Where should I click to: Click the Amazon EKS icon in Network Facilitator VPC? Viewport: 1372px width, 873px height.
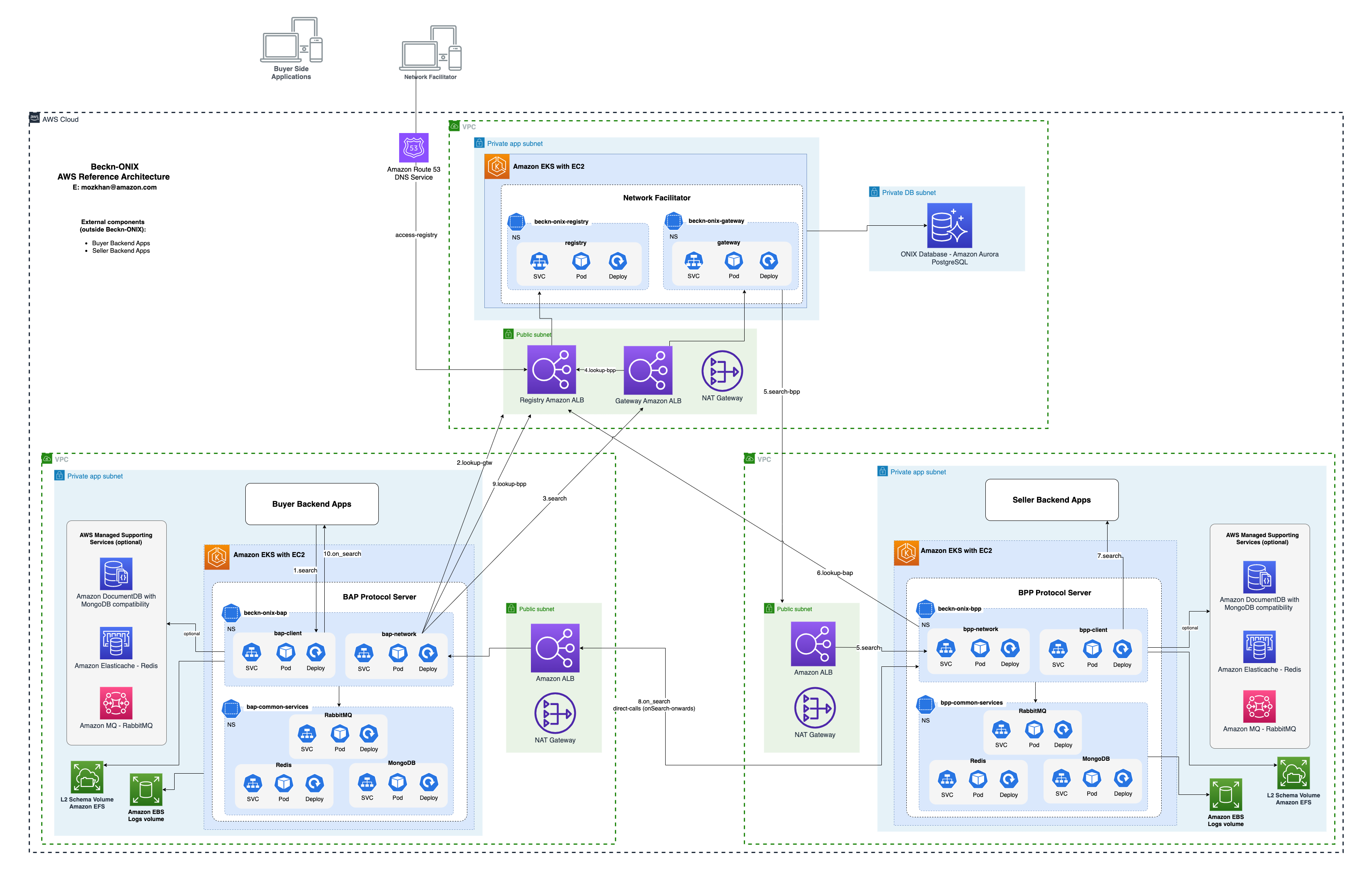pos(497,166)
